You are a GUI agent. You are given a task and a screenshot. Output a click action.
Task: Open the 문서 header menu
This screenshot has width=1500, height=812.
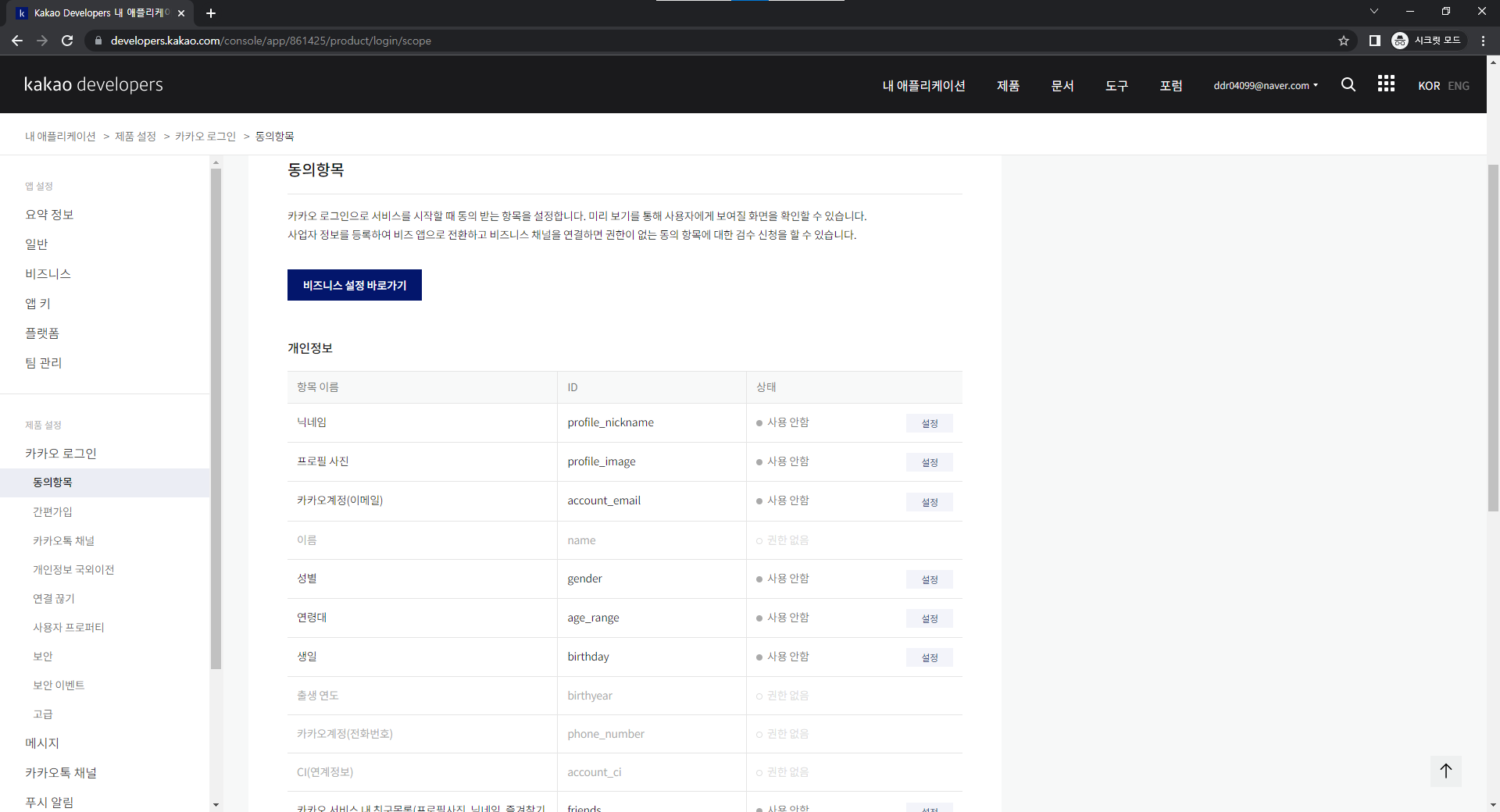pyautogui.click(x=1062, y=86)
